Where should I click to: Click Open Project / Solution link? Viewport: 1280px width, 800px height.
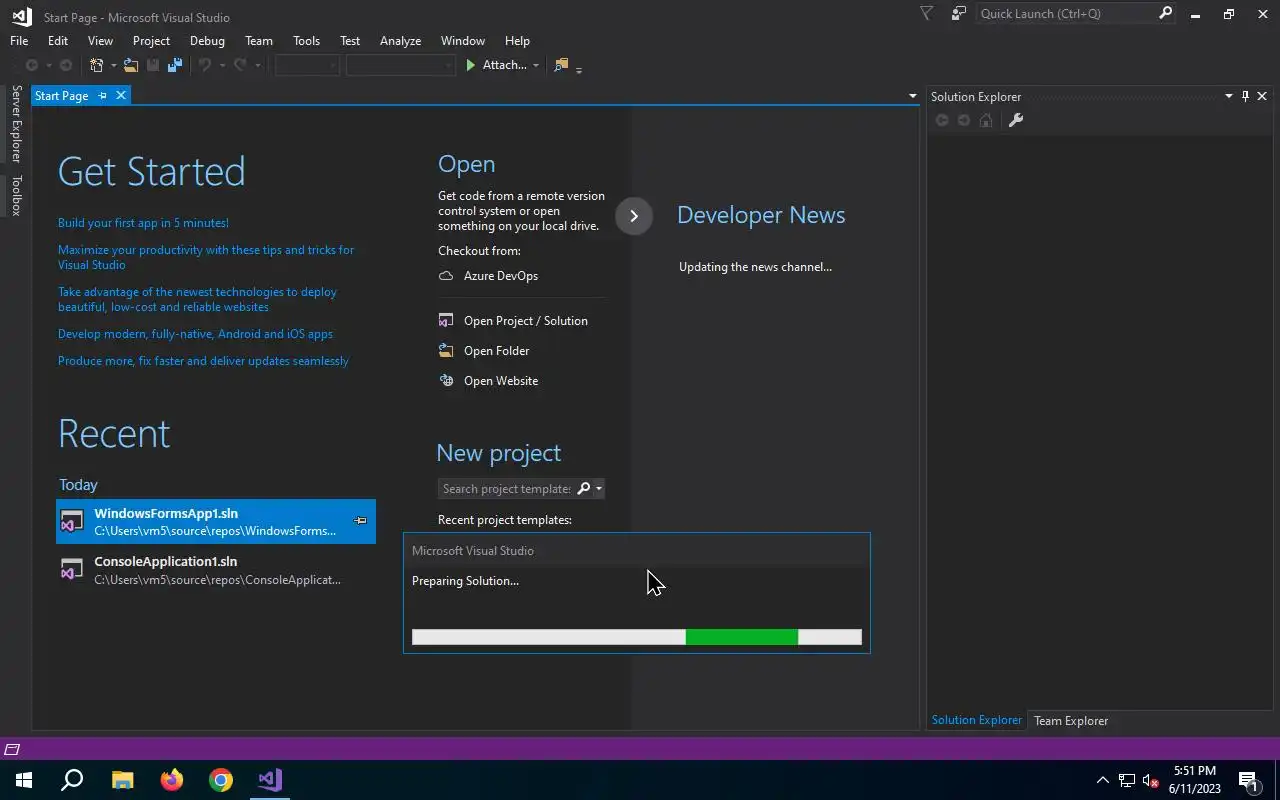526,321
